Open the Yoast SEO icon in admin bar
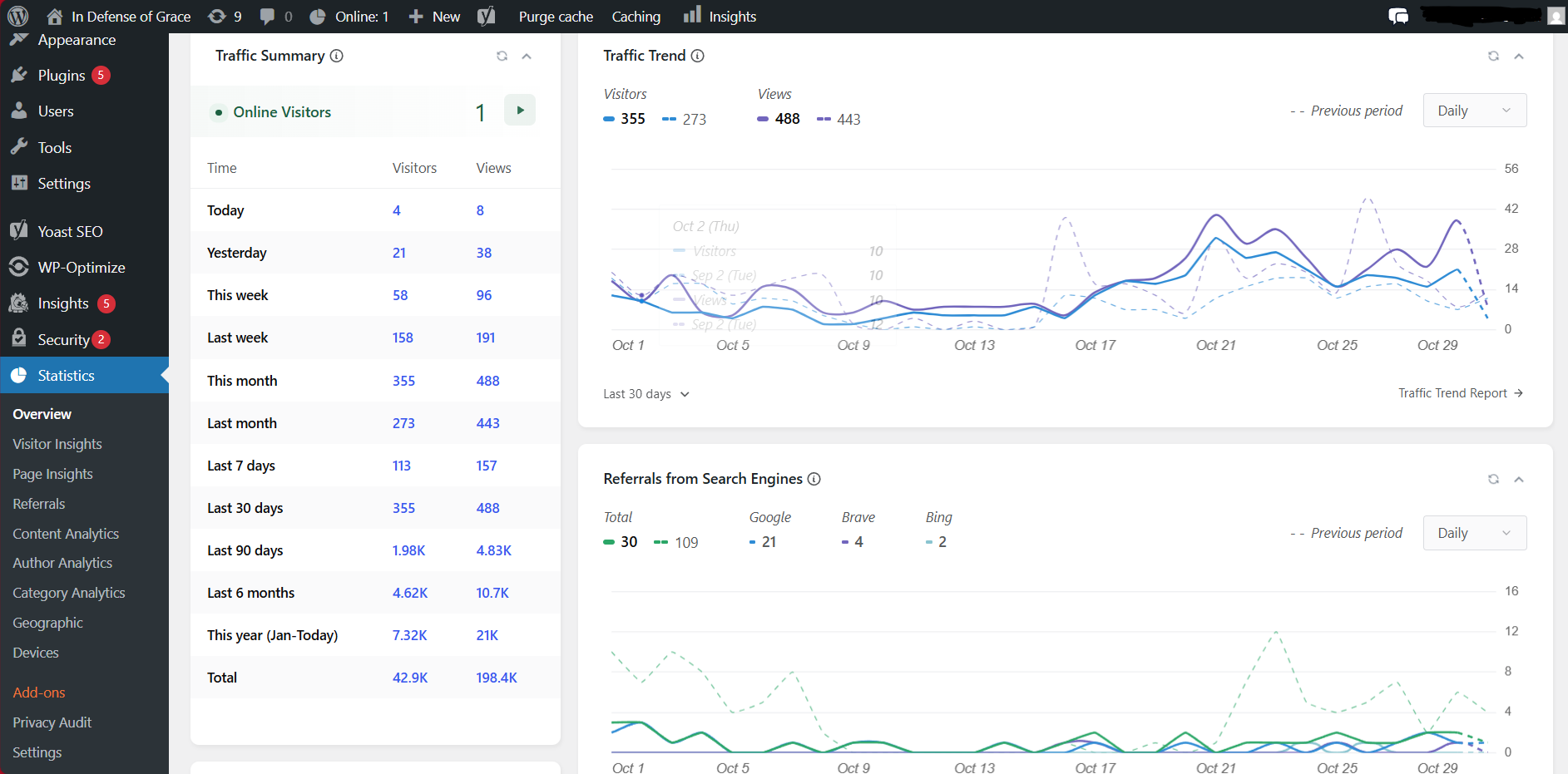The width and height of the screenshot is (1568, 774). [487, 16]
